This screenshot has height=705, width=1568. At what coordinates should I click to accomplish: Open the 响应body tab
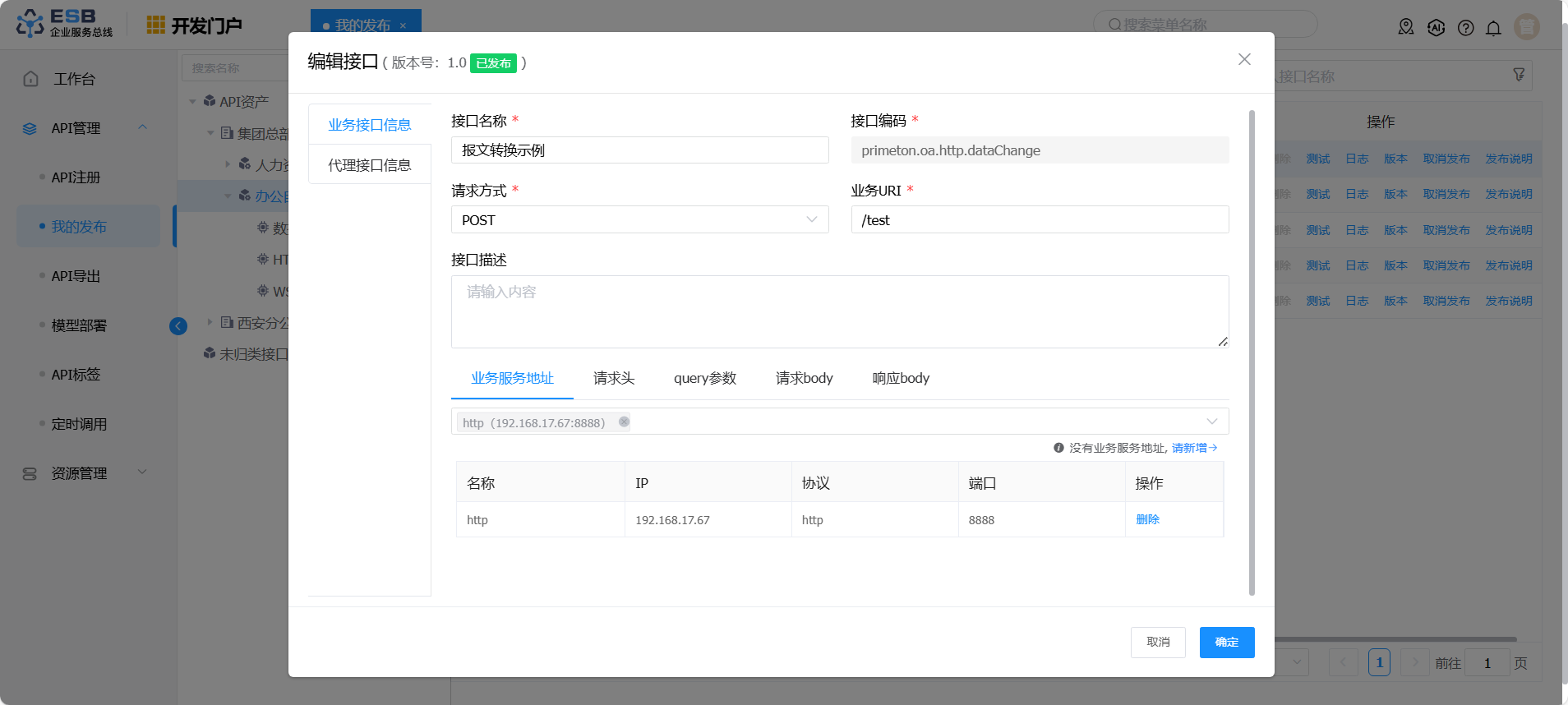pyautogui.click(x=901, y=378)
